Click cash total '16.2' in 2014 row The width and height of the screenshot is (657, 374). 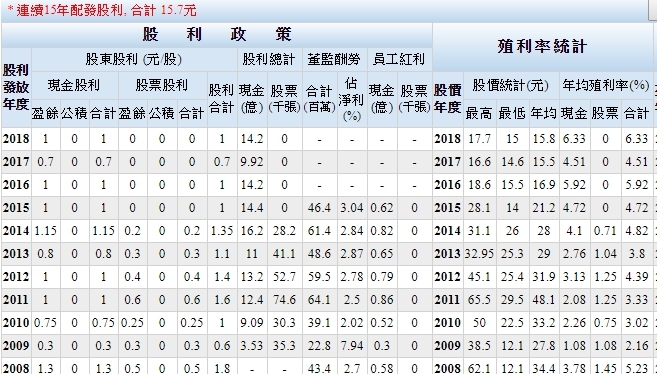(x=252, y=231)
